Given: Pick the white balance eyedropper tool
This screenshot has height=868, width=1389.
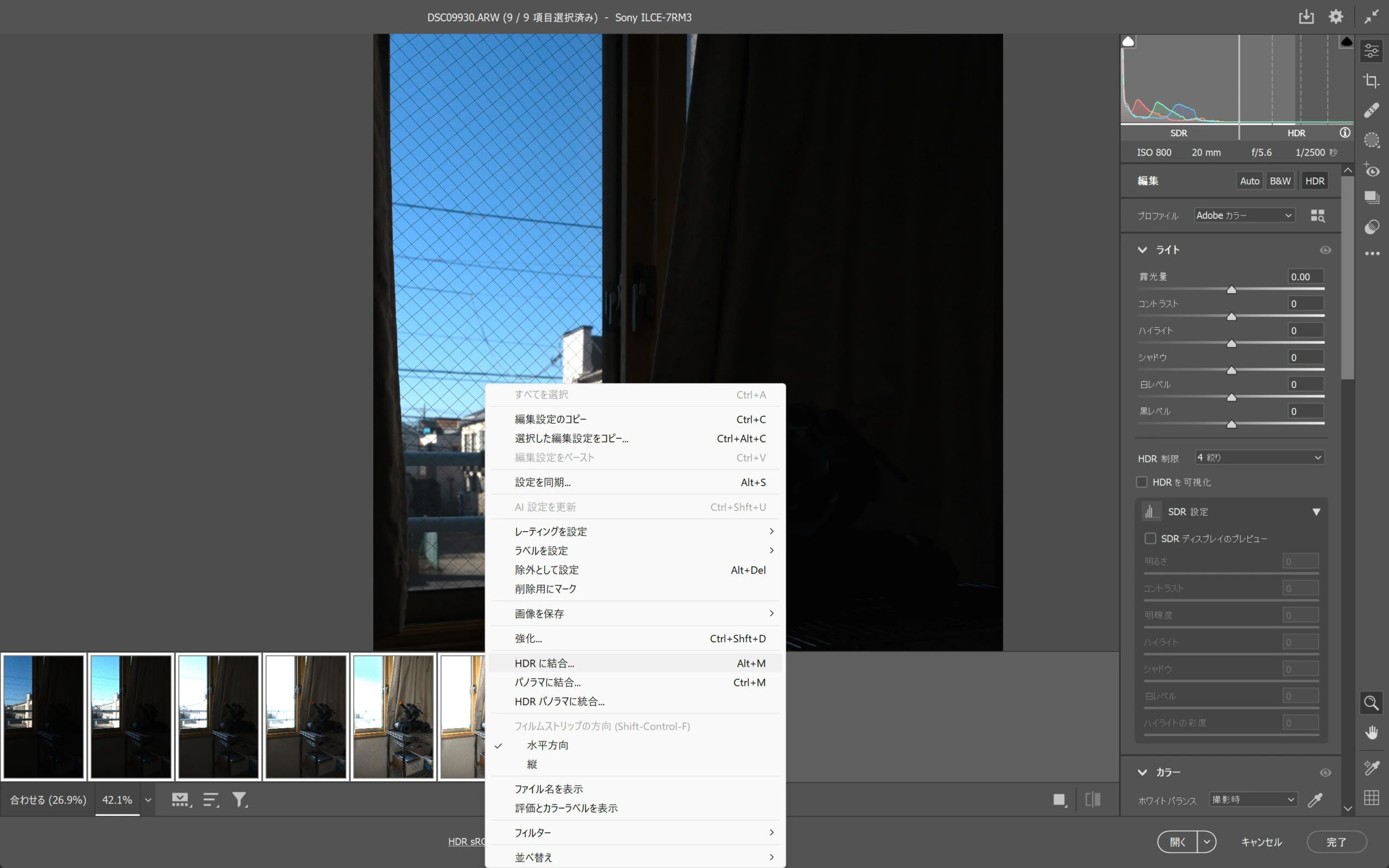Looking at the screenshot, I should (x=1315, y=800).
